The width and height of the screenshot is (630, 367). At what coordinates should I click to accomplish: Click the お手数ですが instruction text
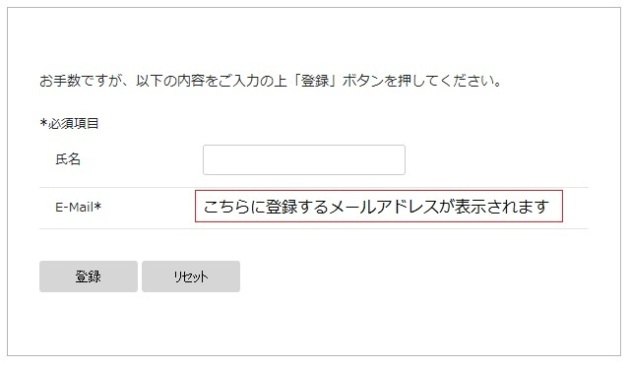[270, 81]
